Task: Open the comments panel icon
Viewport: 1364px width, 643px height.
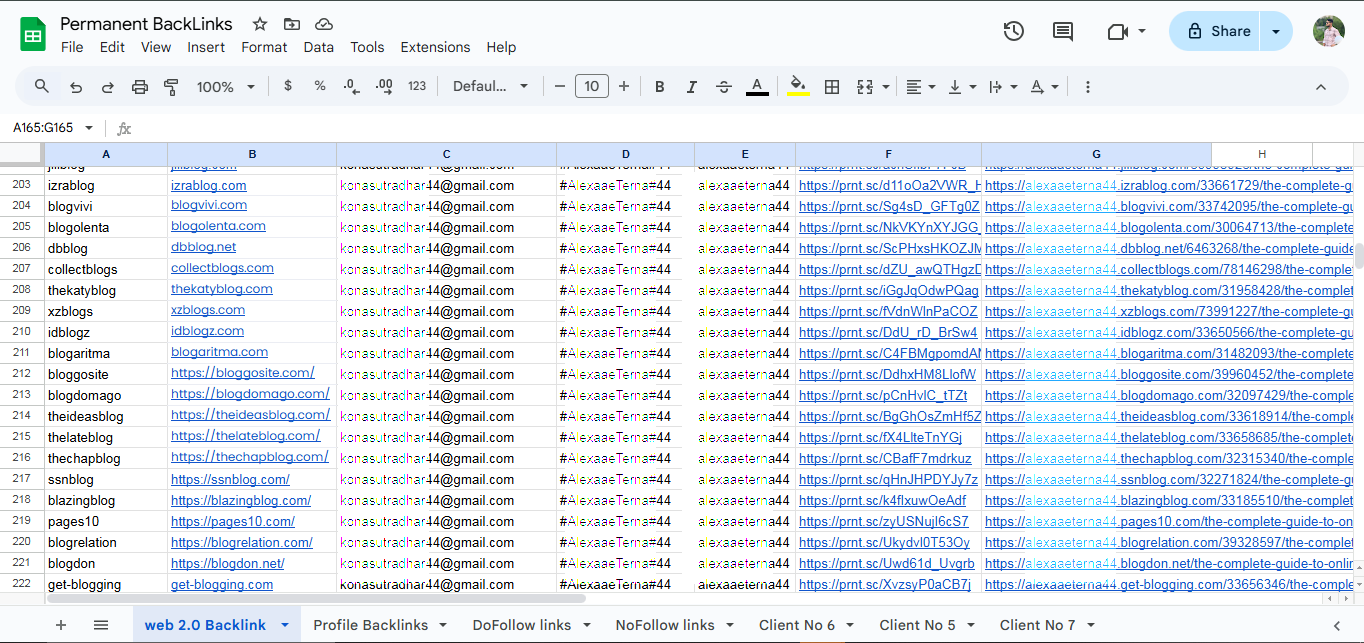Action: pyautogui.click(x=1063, y=31)
